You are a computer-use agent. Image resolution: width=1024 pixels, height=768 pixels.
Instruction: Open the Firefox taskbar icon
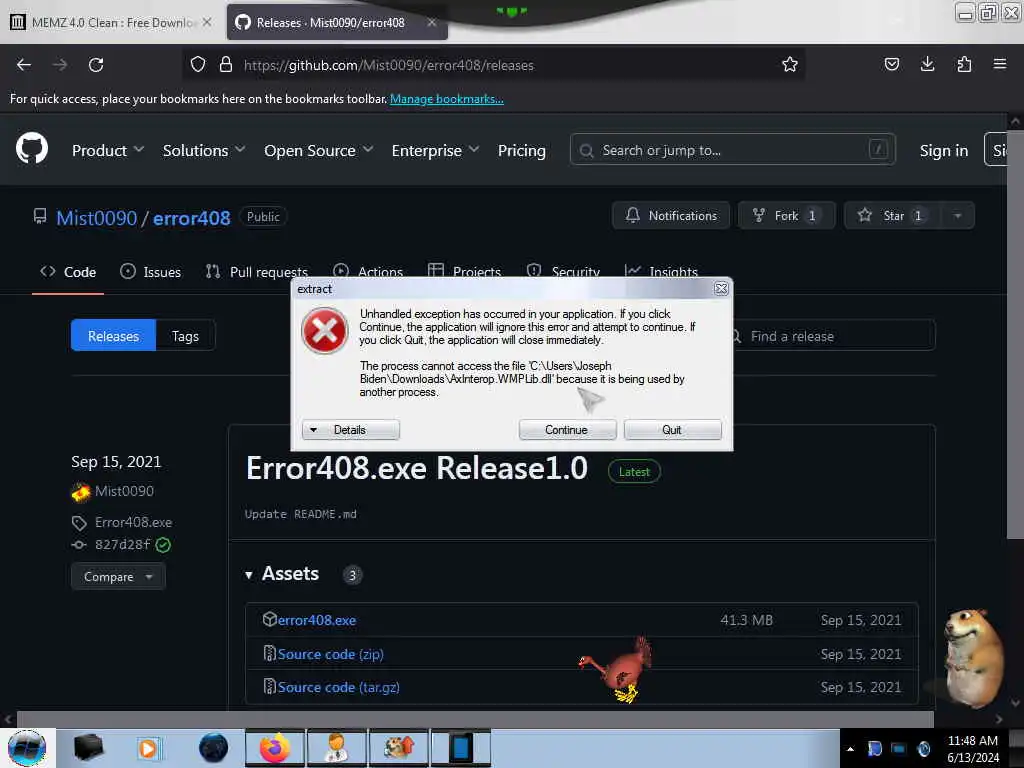click(275, 747)
